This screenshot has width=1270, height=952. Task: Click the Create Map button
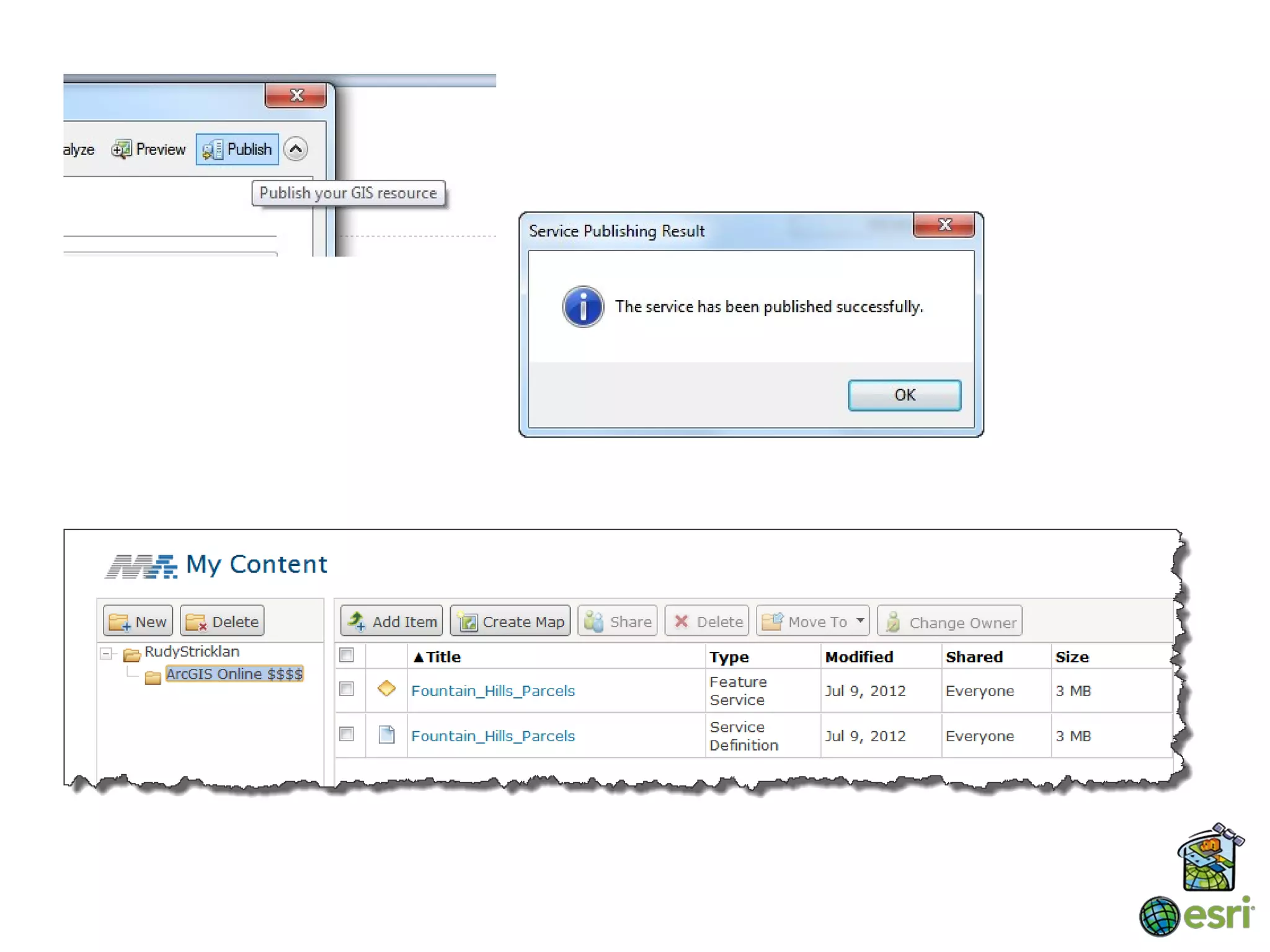click(510, 622)
